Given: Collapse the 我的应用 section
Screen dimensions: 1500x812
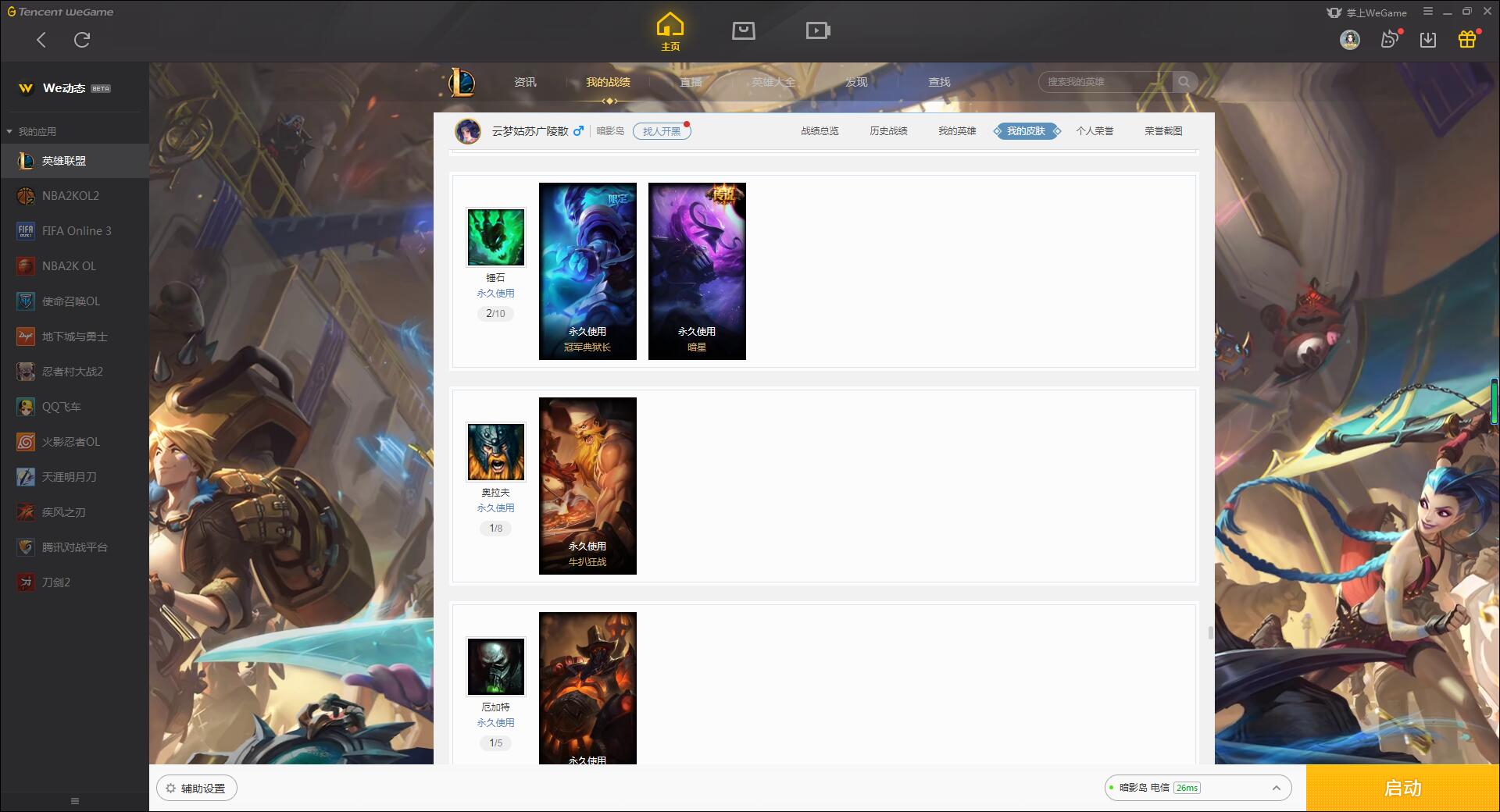Looking at the screenshot, I should coord(31,131).
